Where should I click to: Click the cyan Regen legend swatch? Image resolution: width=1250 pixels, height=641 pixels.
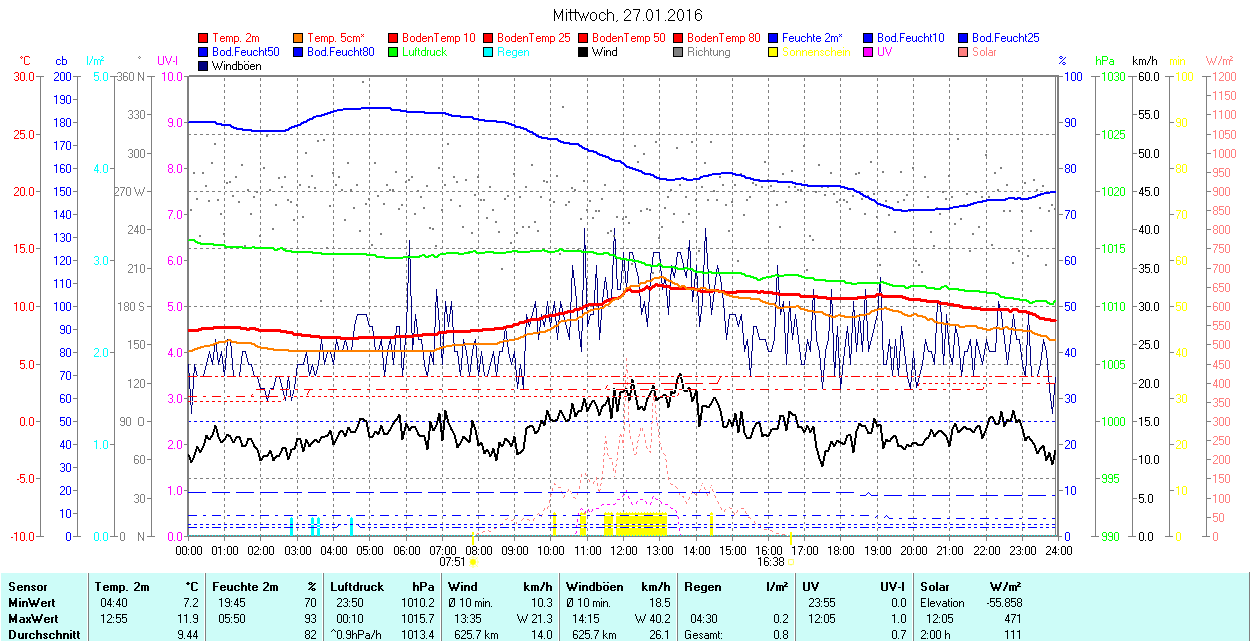pos(489,52)
